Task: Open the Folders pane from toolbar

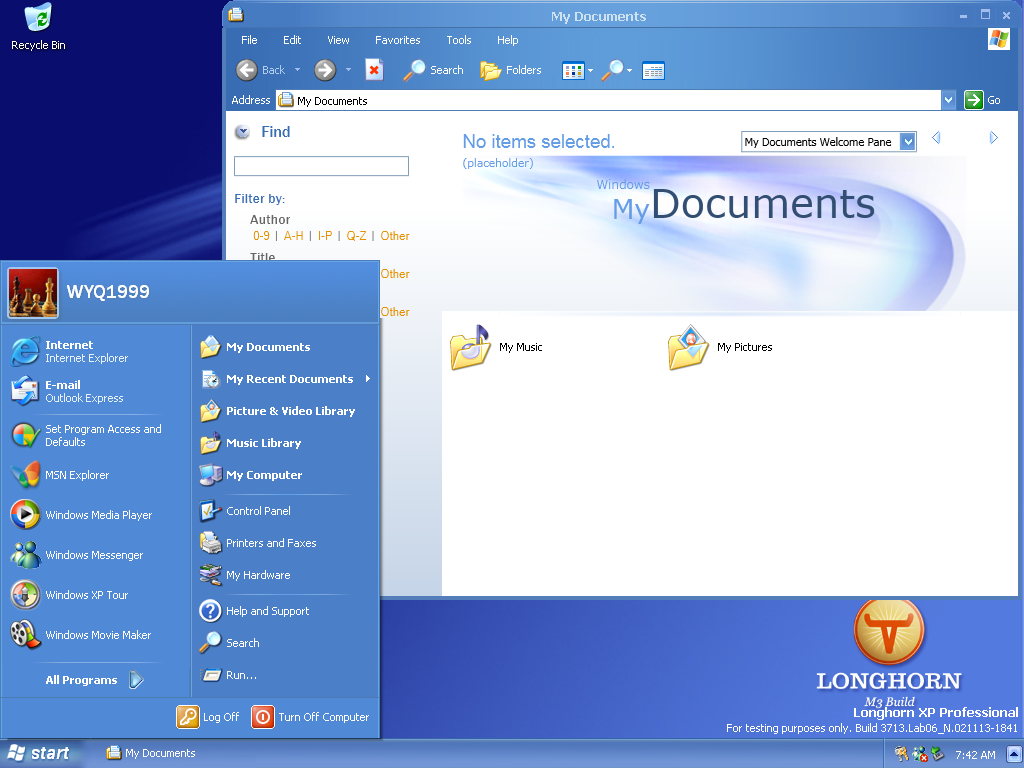Action: [x=511, y=70]
